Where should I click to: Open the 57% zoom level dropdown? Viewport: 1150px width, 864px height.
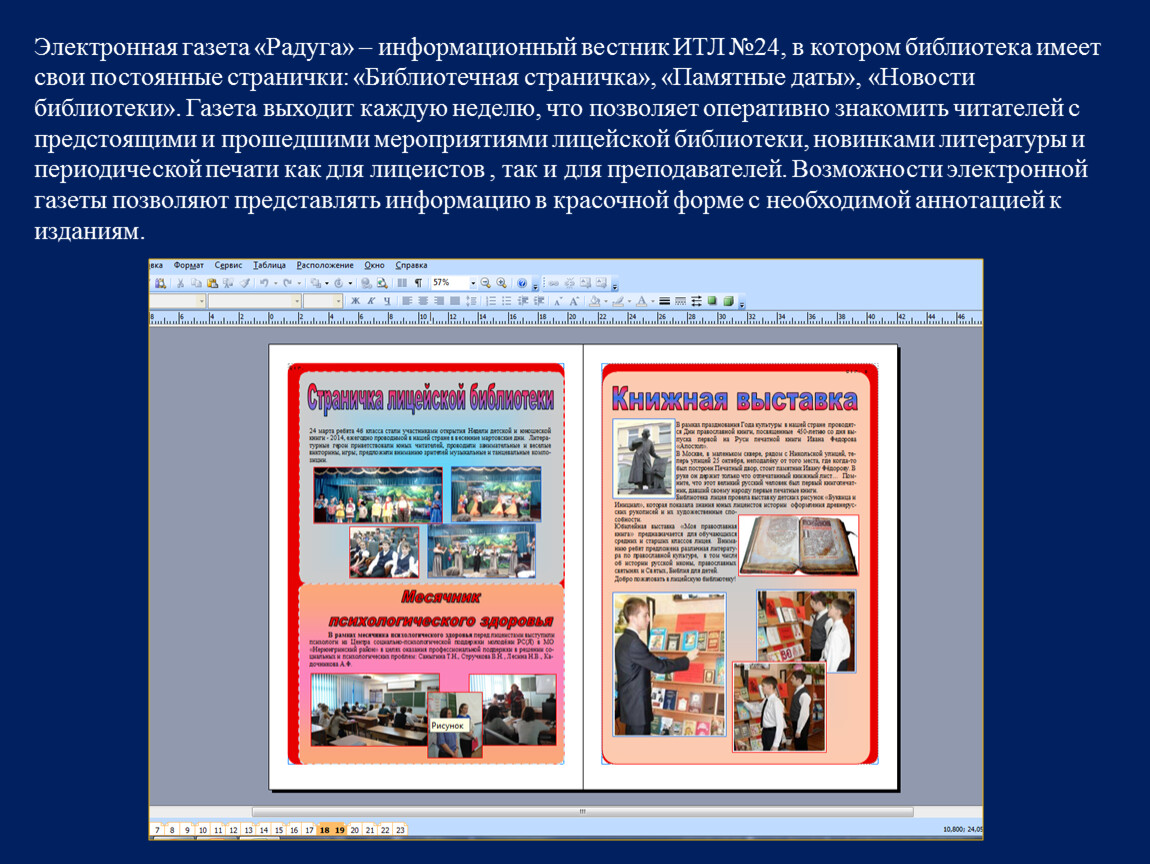pos(473,284)
